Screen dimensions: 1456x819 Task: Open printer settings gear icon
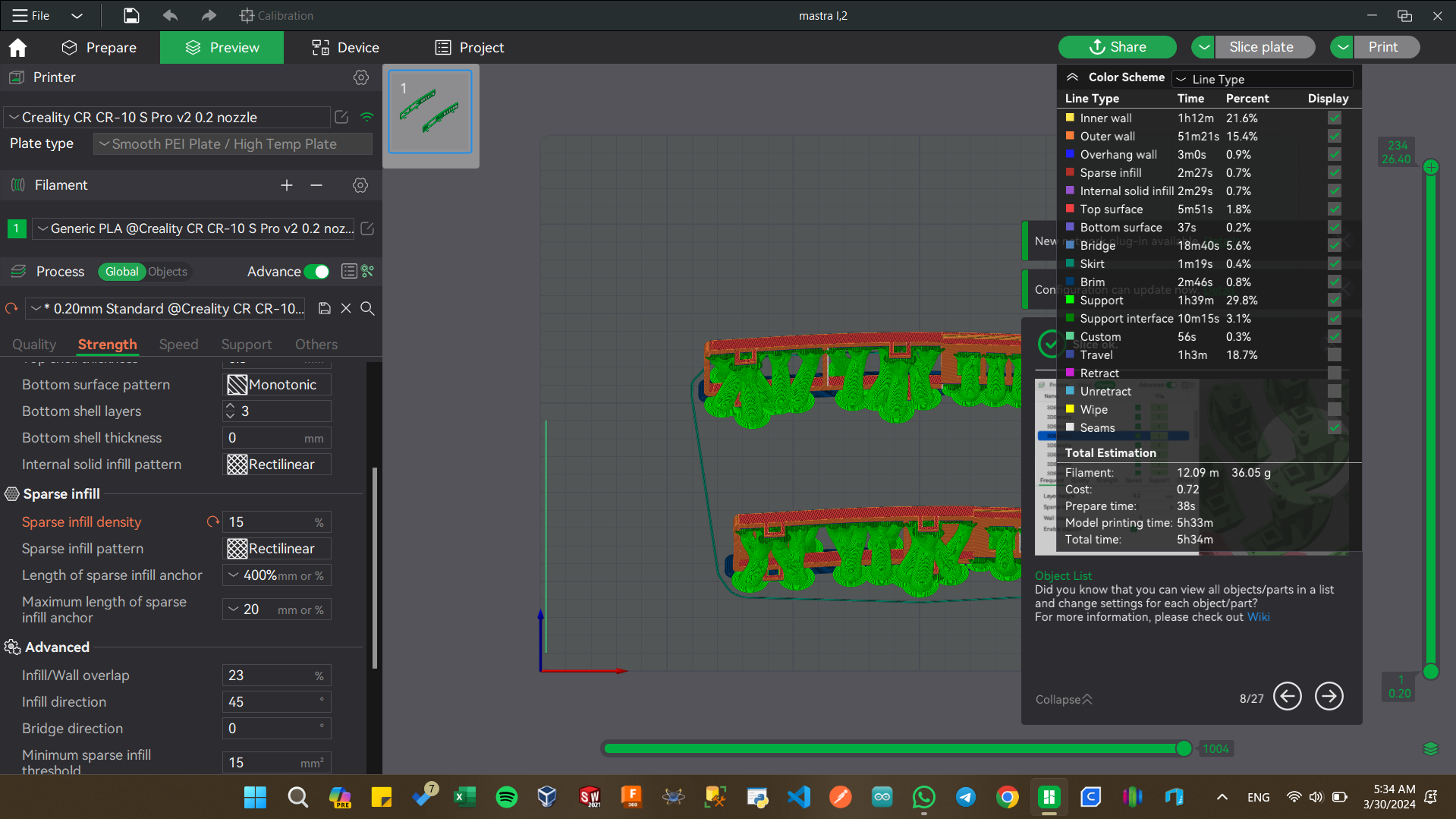pos(361,77)
